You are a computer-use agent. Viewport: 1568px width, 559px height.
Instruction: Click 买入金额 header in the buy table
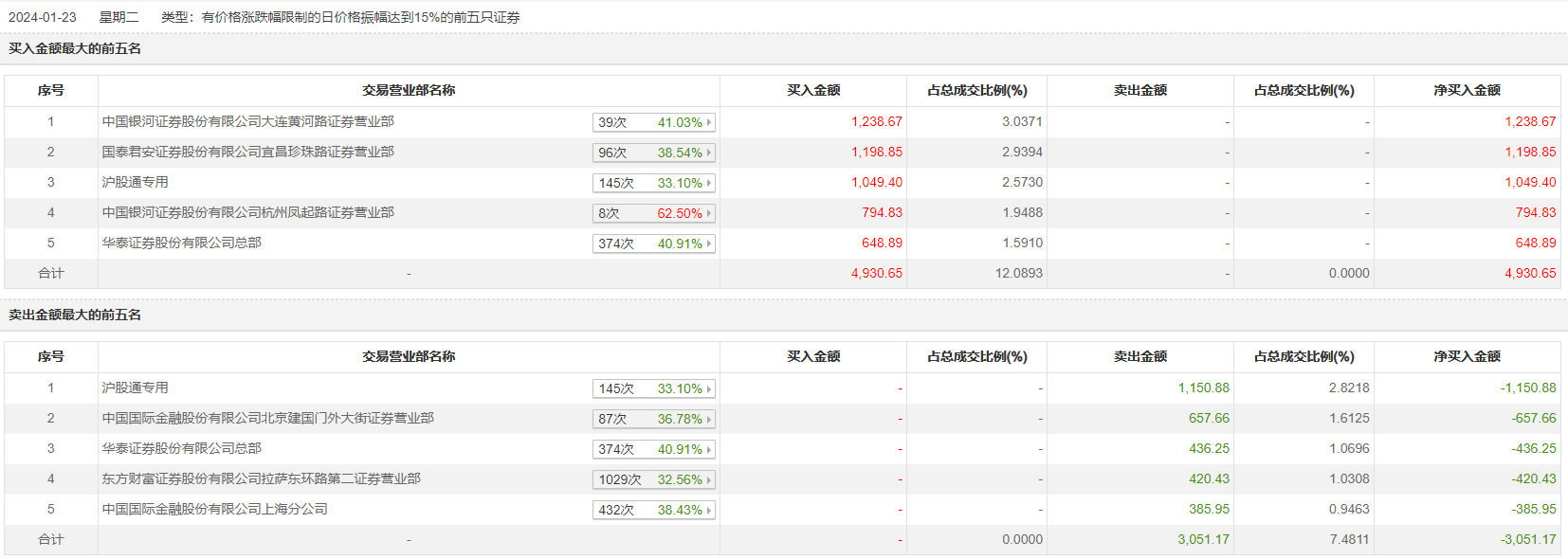813,90
